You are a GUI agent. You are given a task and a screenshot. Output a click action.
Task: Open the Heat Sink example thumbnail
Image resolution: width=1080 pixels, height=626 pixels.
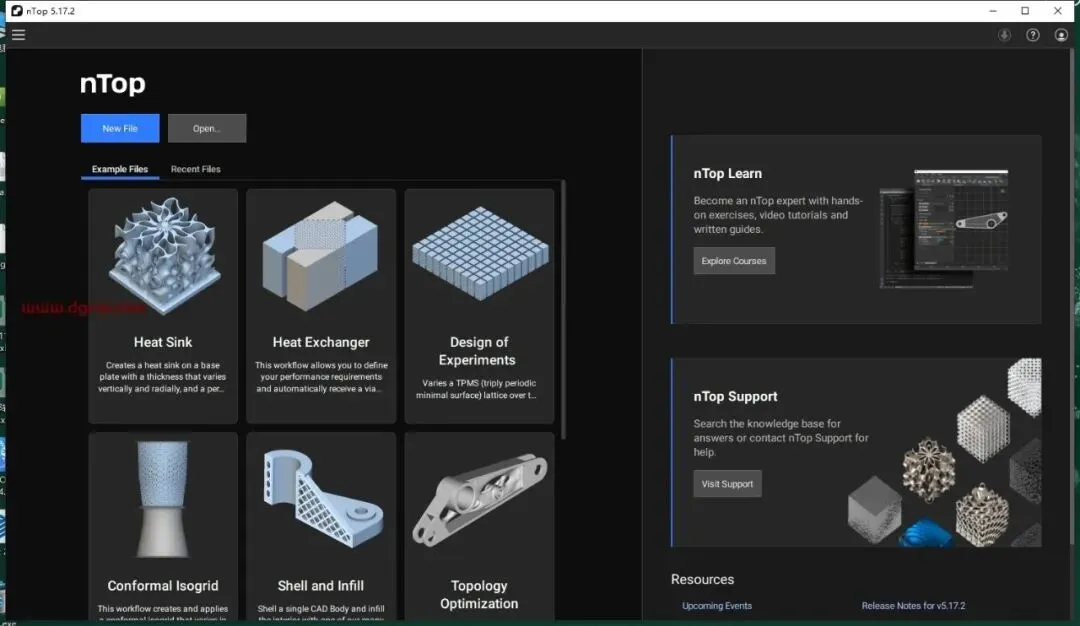click(164, 257)
